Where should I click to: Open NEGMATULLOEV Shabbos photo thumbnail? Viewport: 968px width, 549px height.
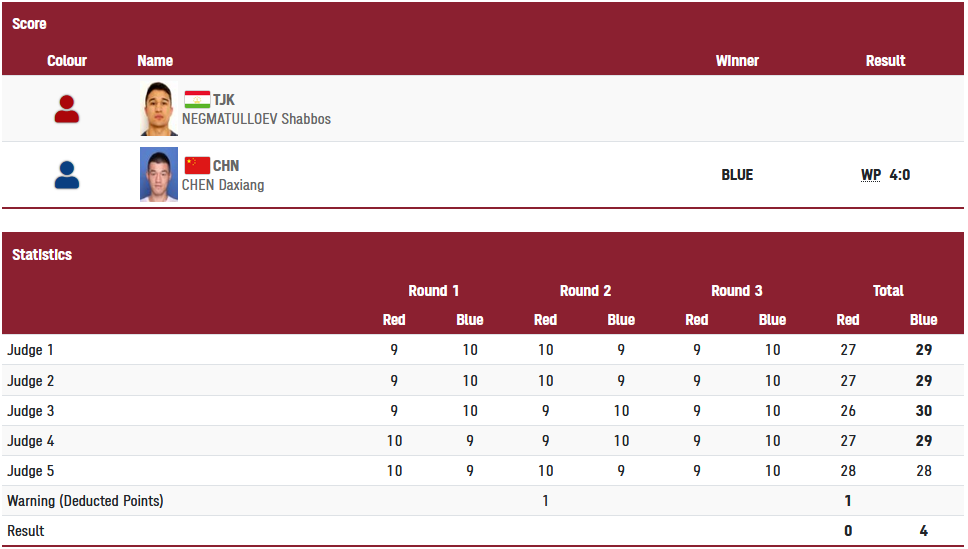coord(159,109)
